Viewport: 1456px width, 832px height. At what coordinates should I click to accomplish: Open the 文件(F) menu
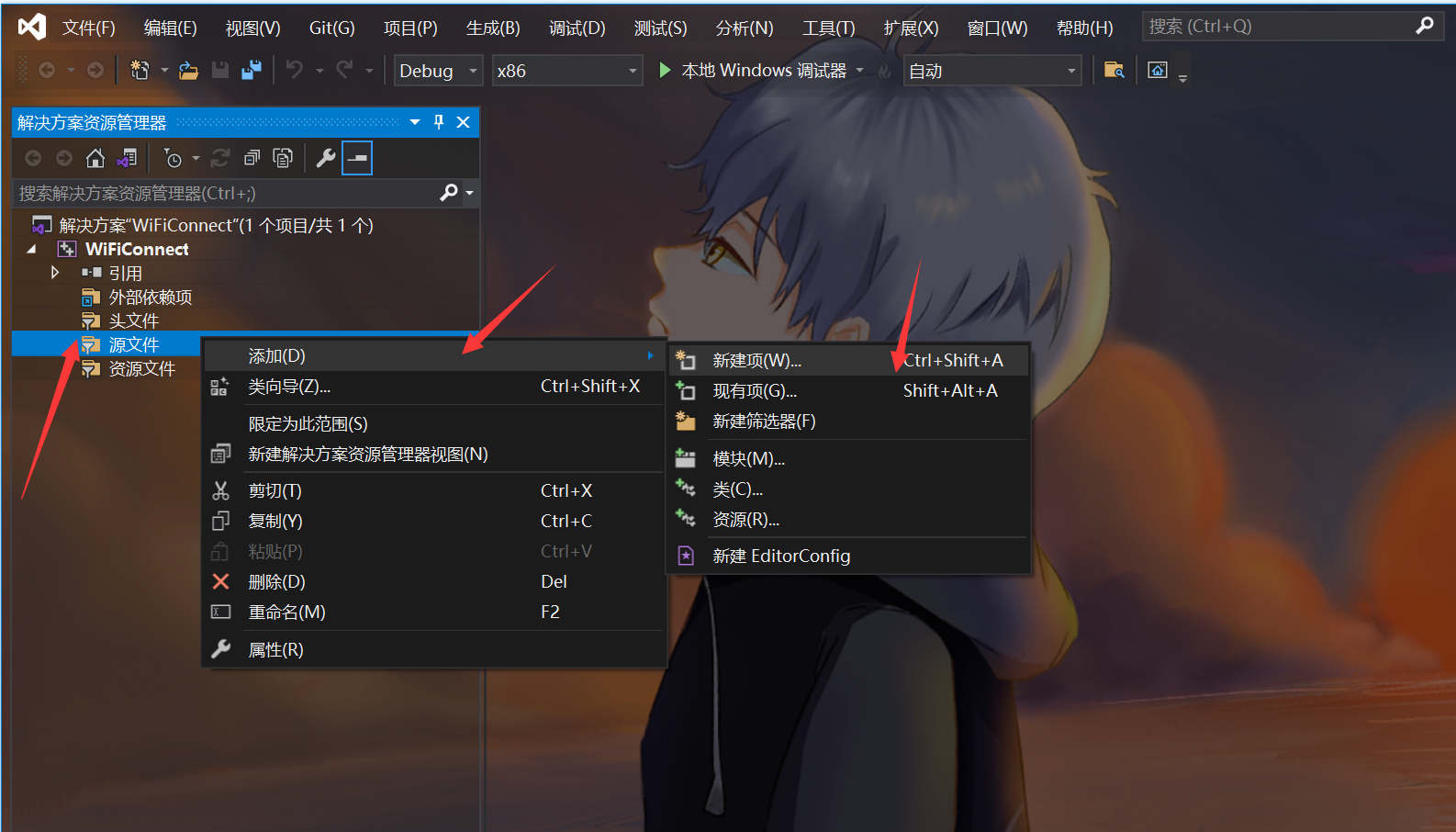click(x=89, y=28)
